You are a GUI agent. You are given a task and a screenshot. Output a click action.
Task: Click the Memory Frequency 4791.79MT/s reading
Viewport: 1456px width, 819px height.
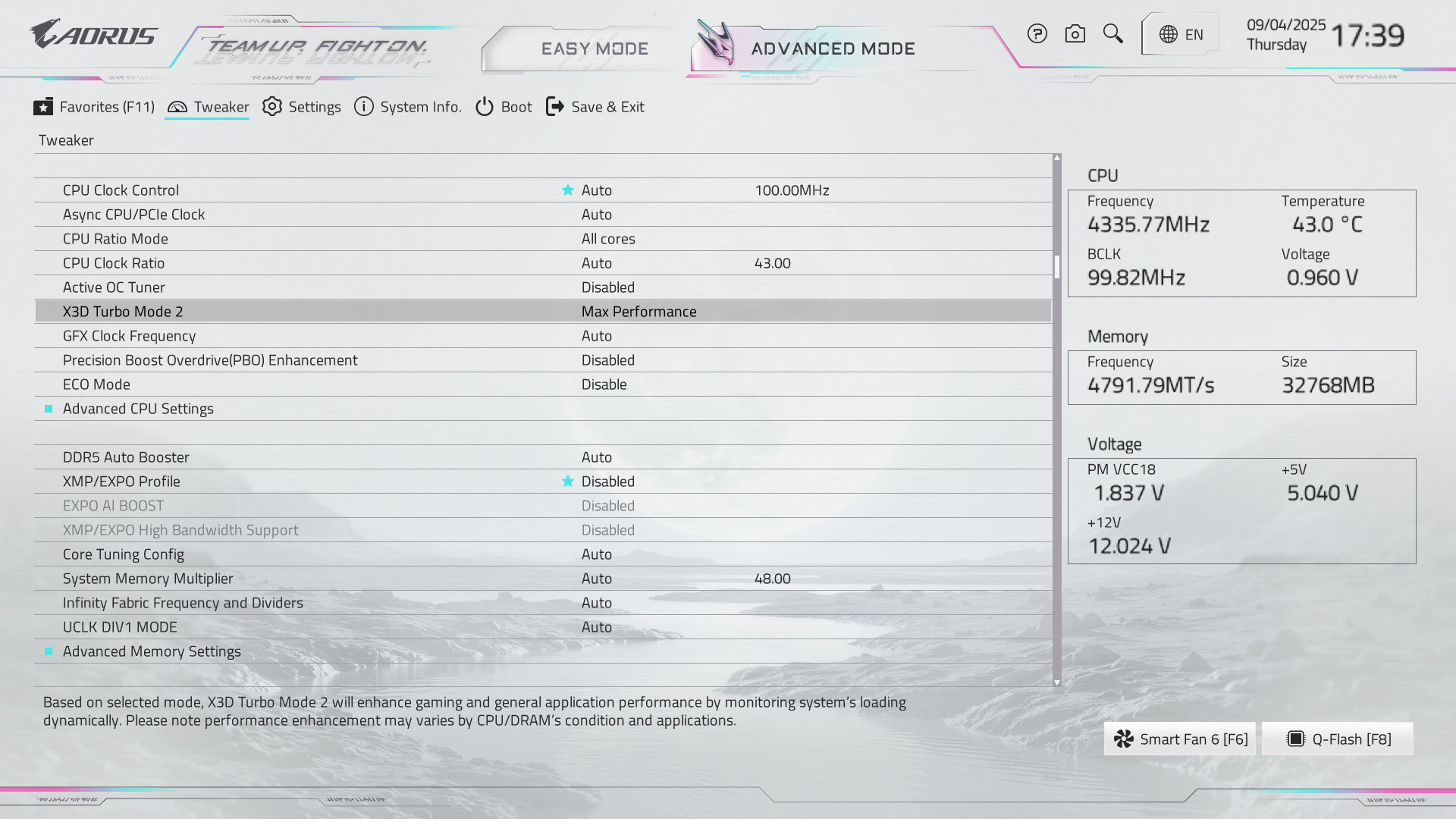click(x=1150, y=385)
